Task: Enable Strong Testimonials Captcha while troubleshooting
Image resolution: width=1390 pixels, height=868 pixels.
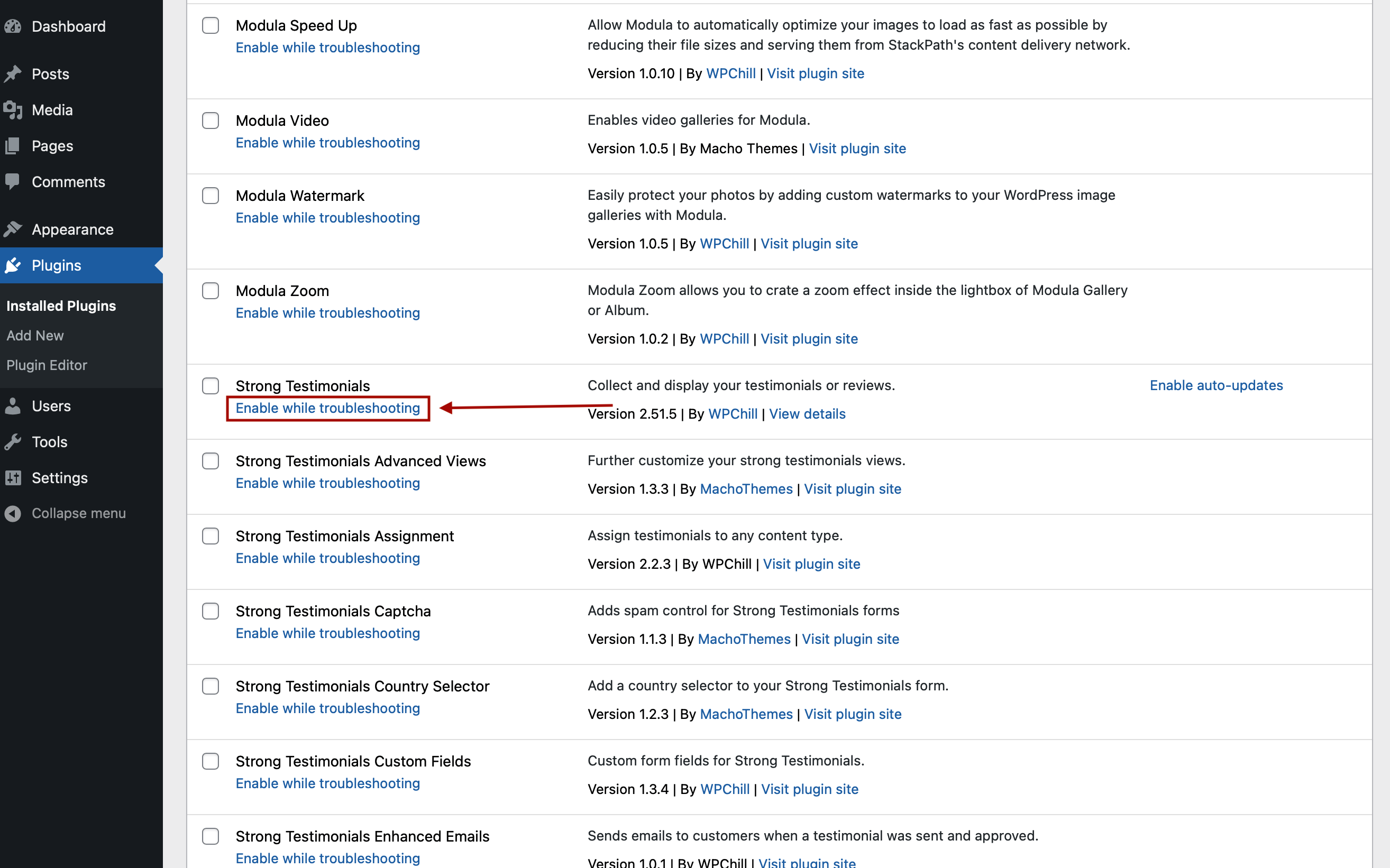Action: (x=327, y=634)
